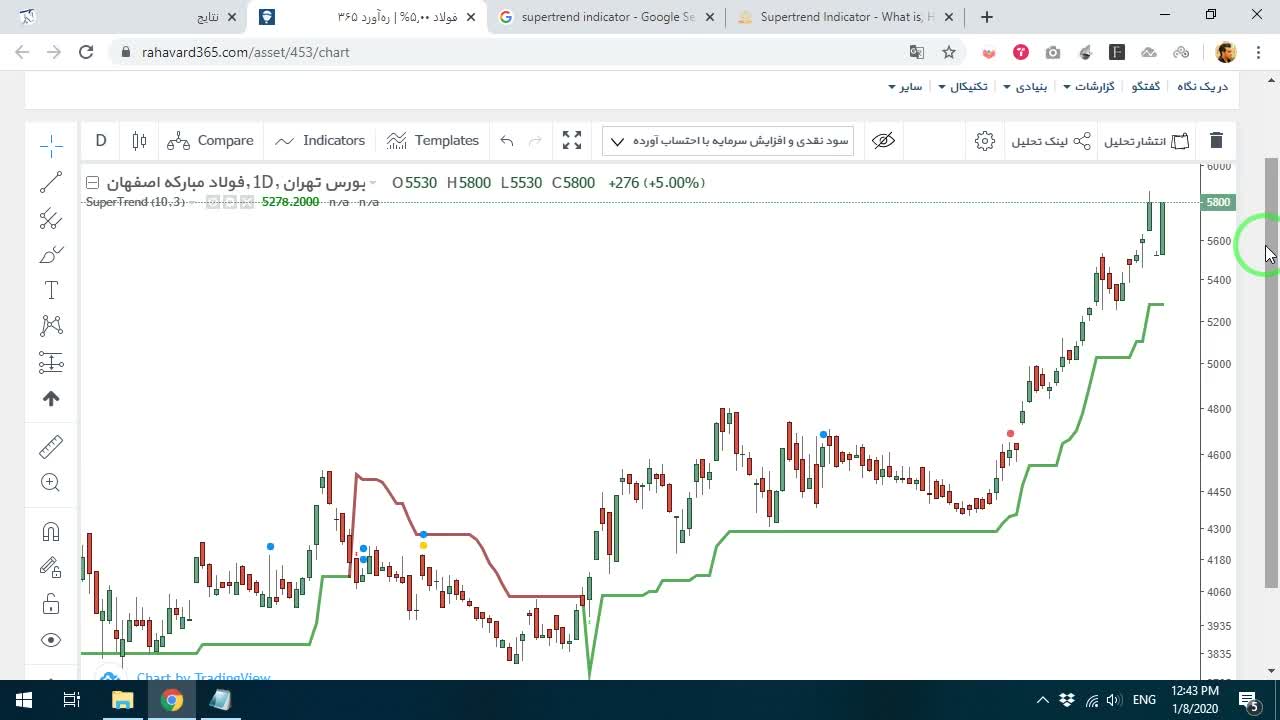Collapse the chart legend with minus box
This screenshot has width=1280, height=720.
click(93, 182)
